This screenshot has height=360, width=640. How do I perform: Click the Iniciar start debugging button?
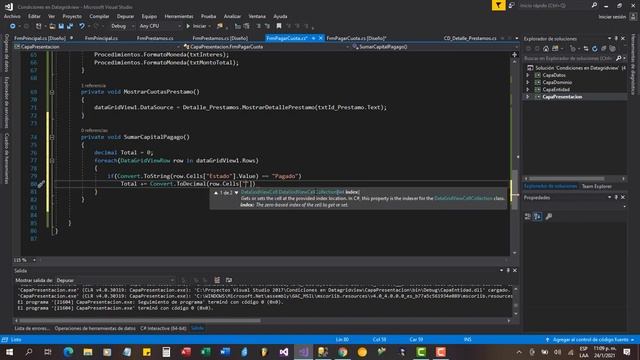(197, 26)
